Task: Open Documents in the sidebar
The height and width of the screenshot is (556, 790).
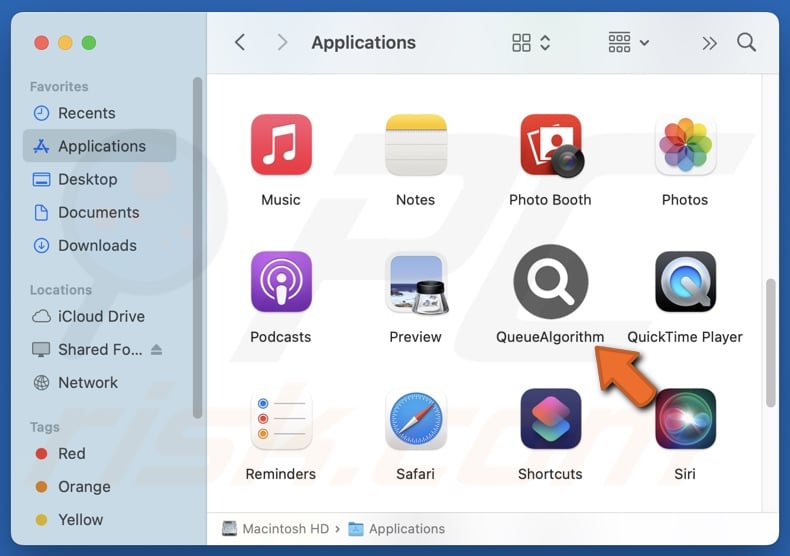Action: pos(99,213)
